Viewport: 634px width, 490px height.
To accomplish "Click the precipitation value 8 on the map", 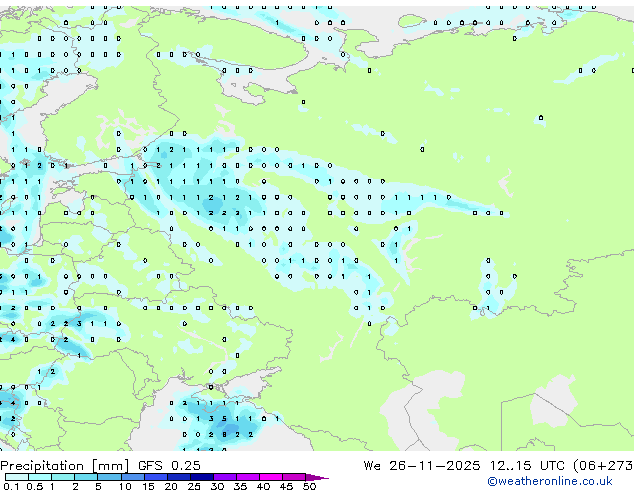I will pyautogui.click(x=224, y=435).
